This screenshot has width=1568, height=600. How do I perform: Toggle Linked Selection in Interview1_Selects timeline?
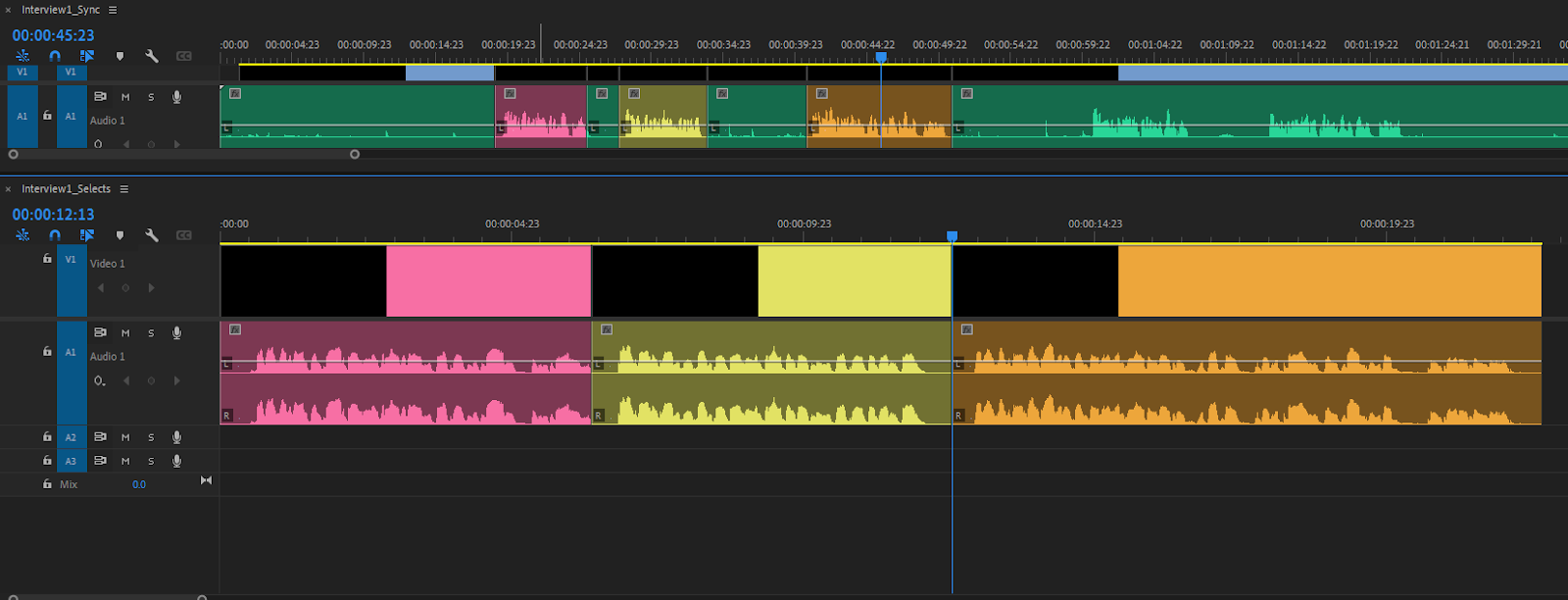tap(87, 235)
